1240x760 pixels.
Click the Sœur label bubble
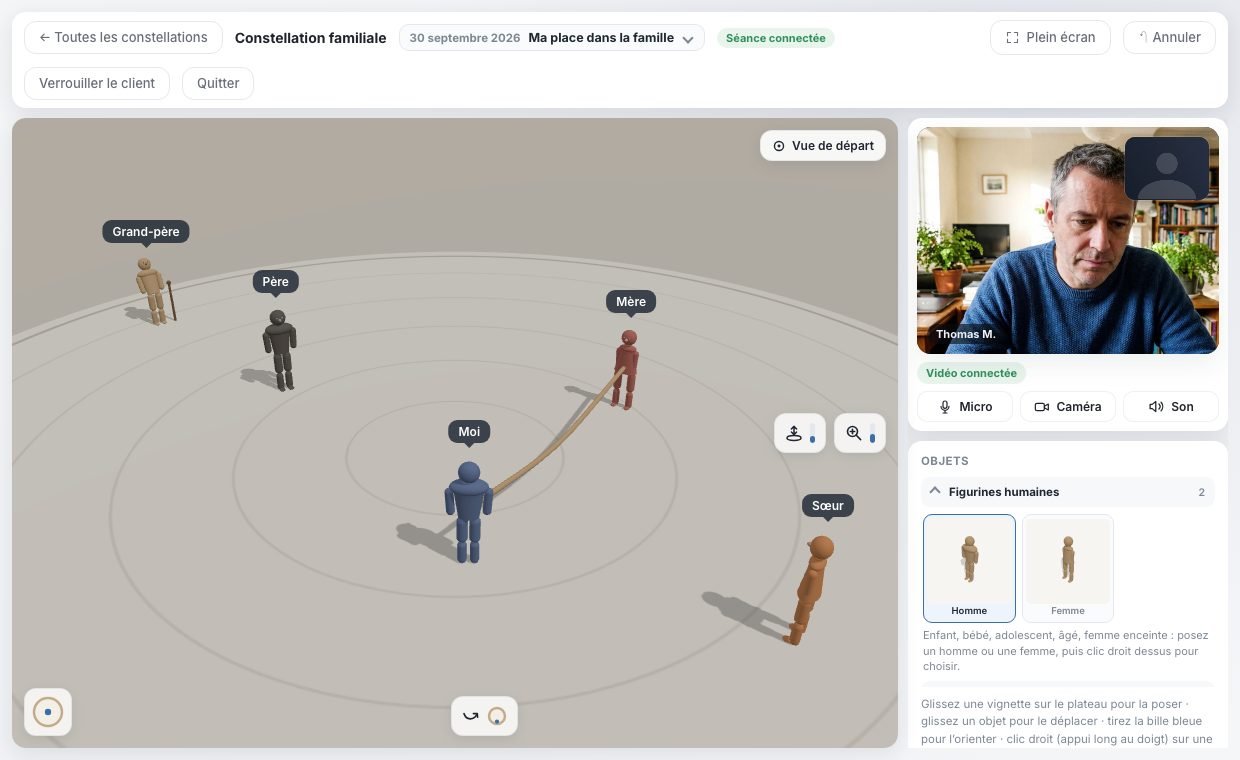828,506
